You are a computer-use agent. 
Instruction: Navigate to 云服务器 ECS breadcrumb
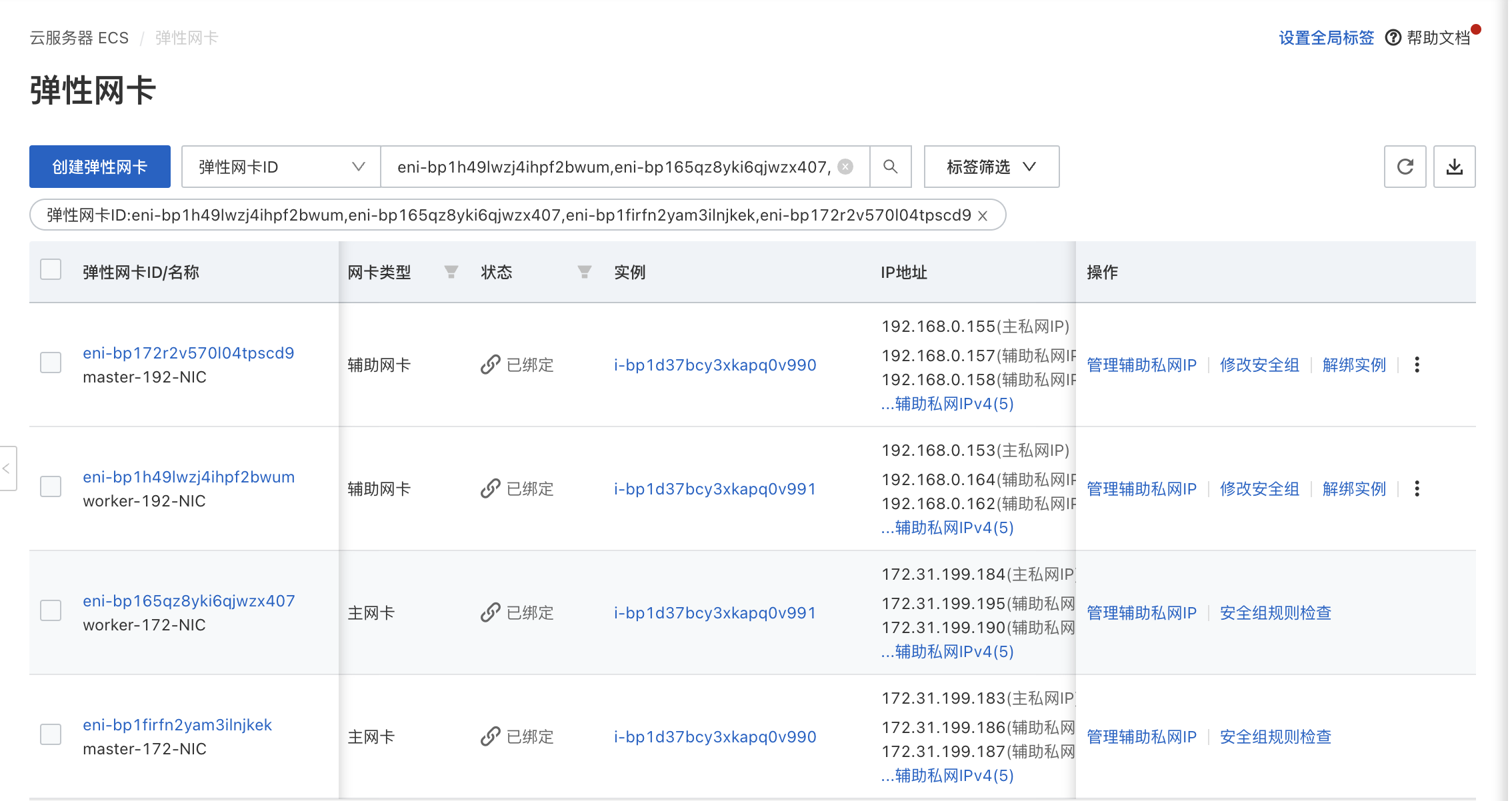pyautogui.click(x=79, y=37)
